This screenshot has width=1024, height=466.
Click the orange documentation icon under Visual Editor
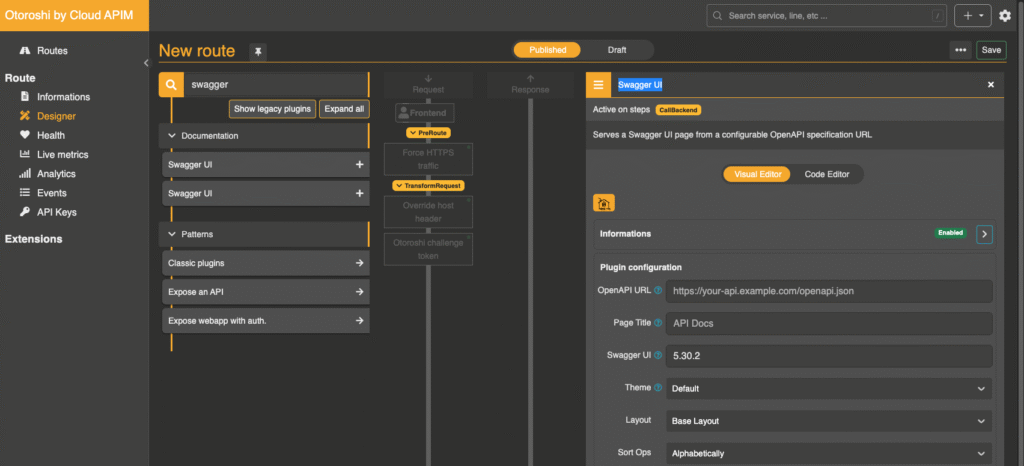tap(603, 203)
